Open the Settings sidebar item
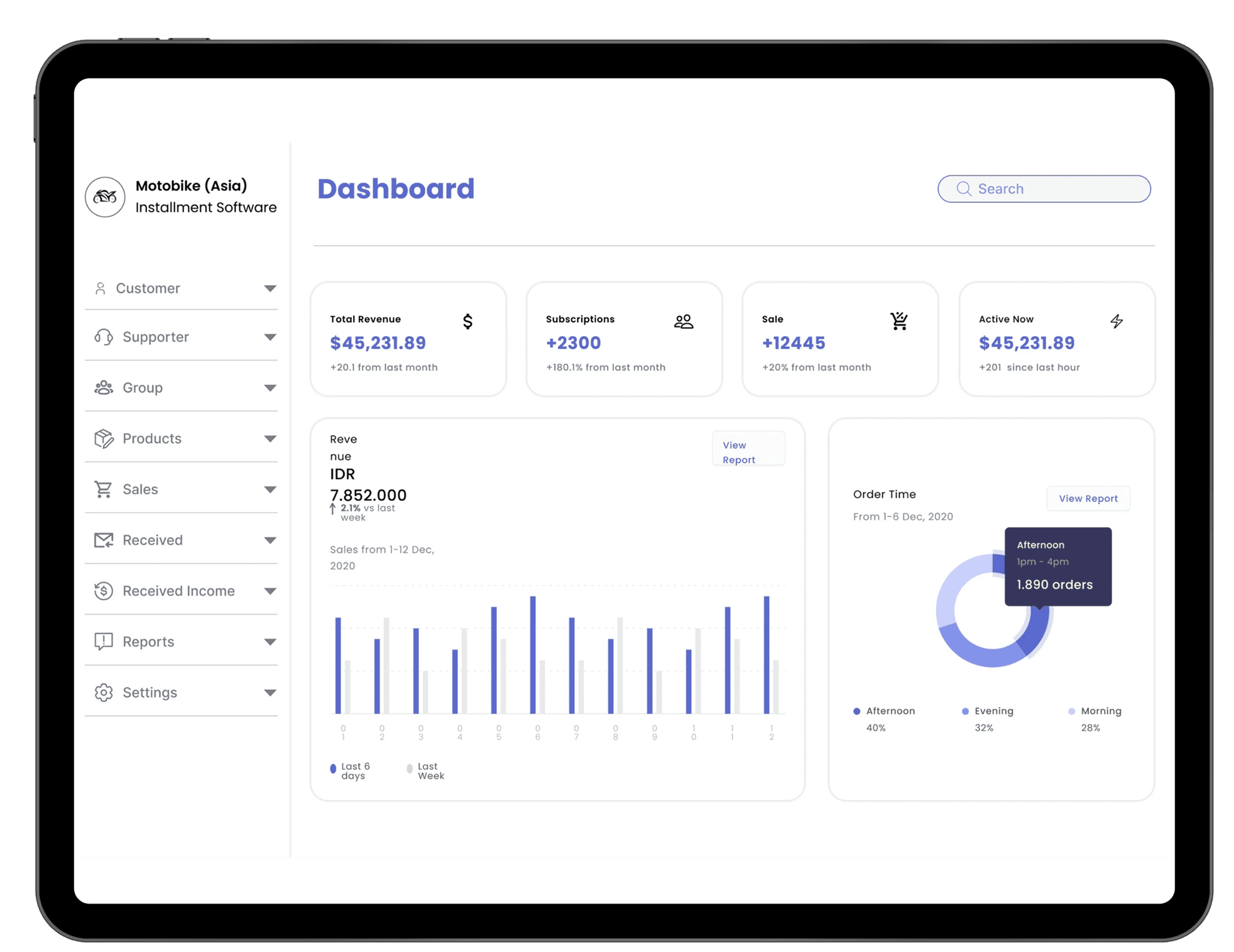1234x952 pixels. [181, 692]
